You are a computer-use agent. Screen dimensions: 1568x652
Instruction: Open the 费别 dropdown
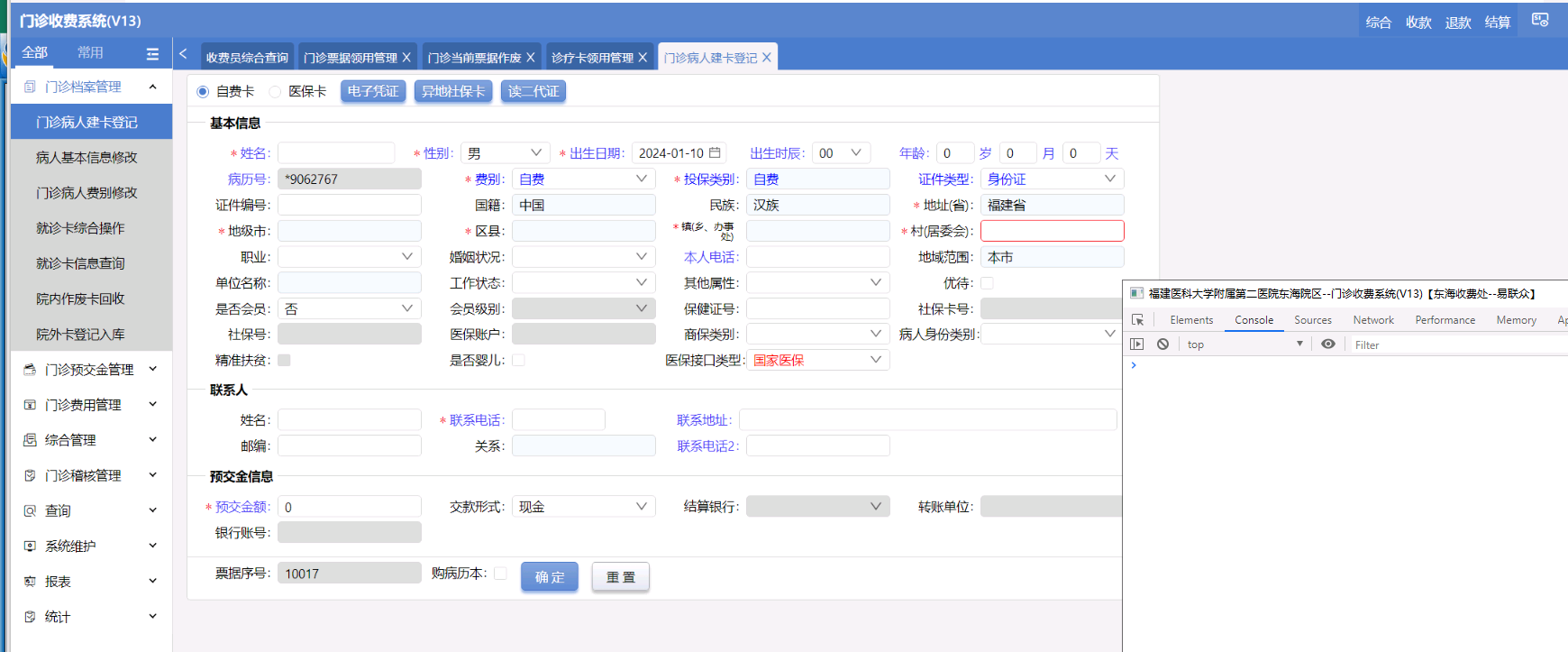[x=583, y=179]
